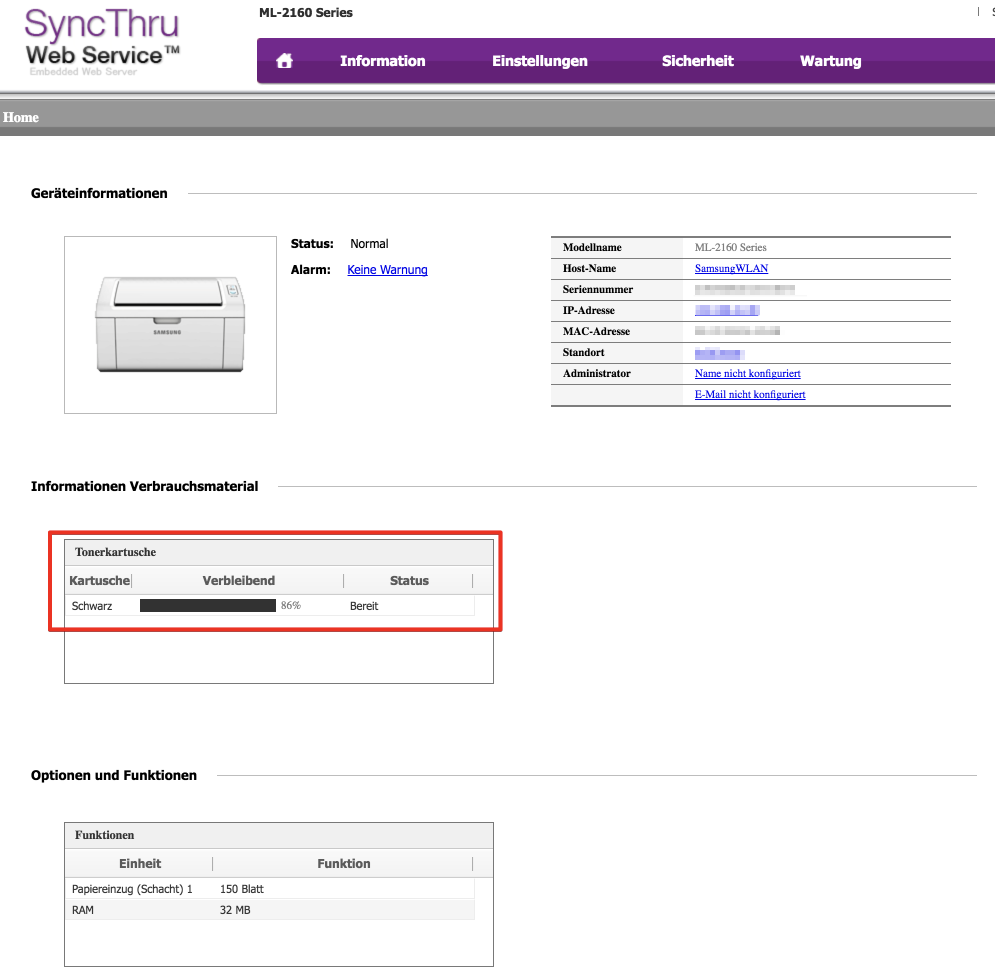This screenshot has width=995, height=975.
Task: Click the SyncThru Web Service logo
Action: coord(102,42)
